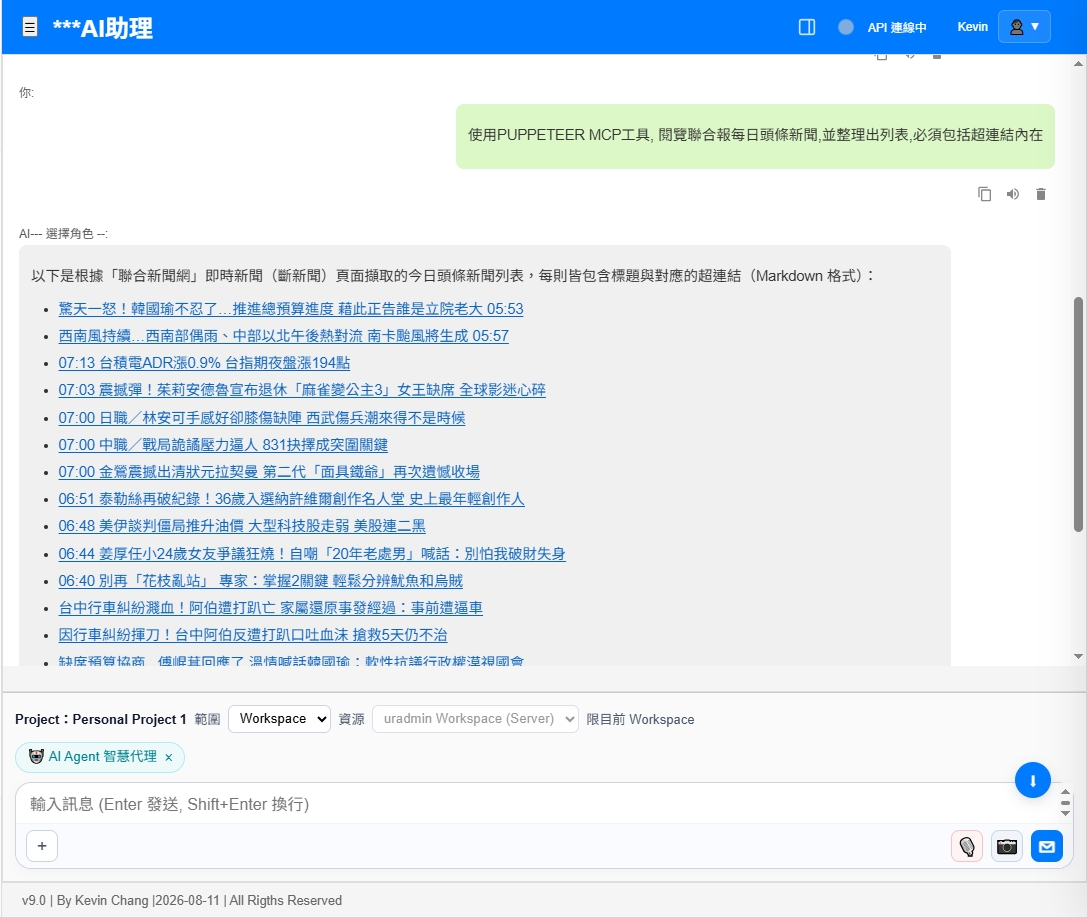The image size is (1087, 917).
Task: Jump to the bottom with the blue arrow button
Action: (x=1032, y=780)
